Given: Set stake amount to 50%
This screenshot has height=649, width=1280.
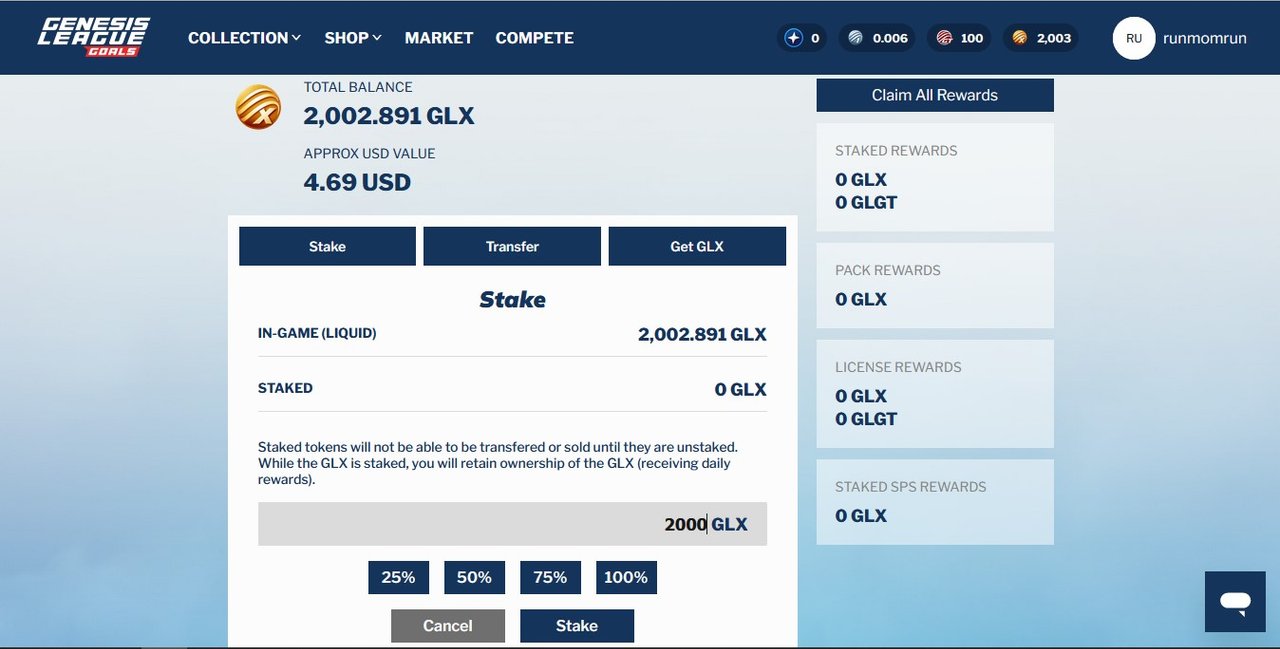Looking at the screenshot, I should (474, 577).
